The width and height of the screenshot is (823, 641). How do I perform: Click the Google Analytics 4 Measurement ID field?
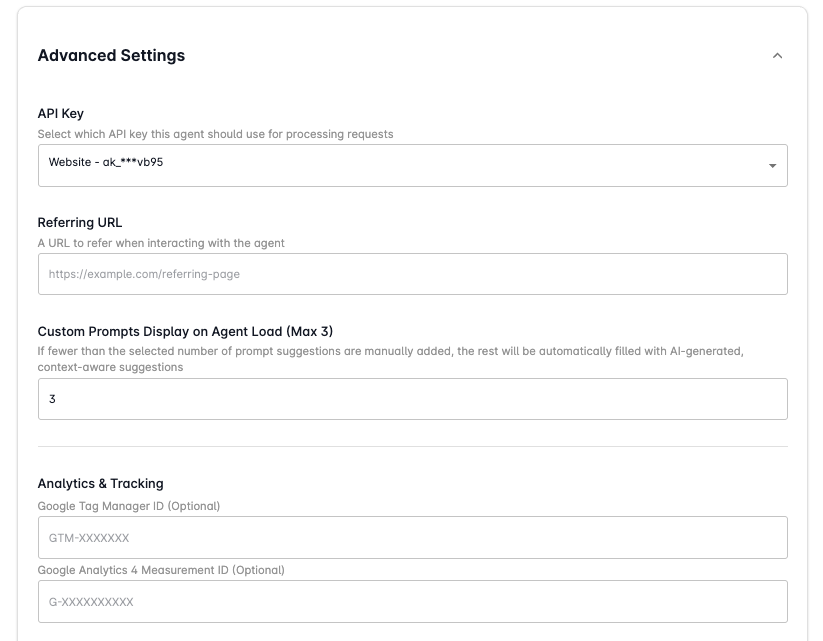(x=413, y=602)
